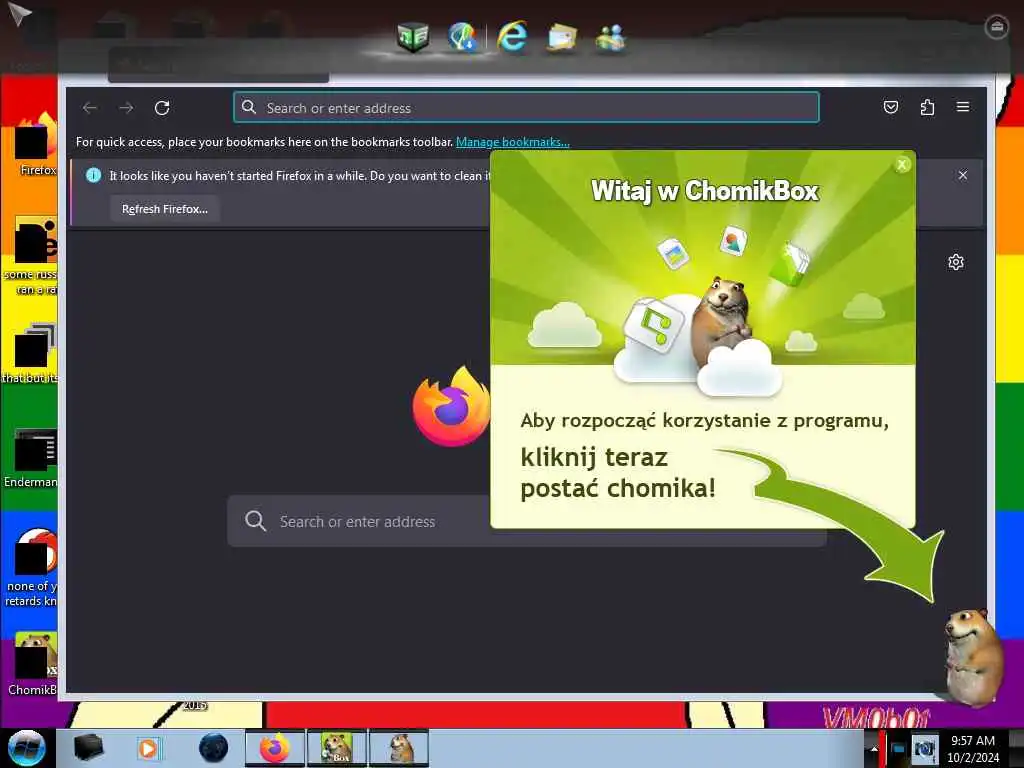Click the round briefcase icon at top right

click(x=996, y=27)
